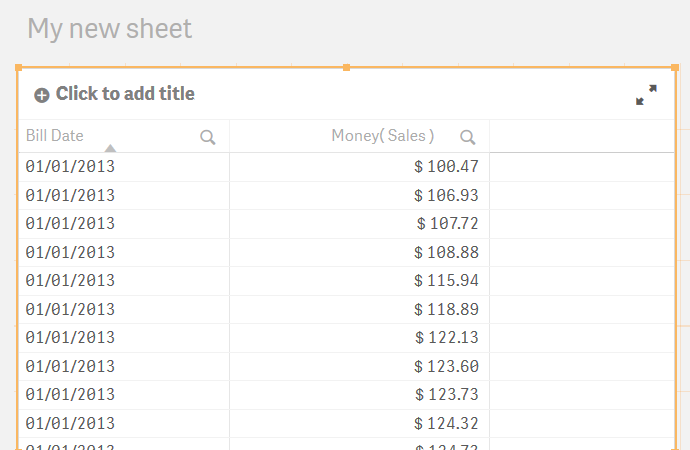Image resolution: width=690 pixels, height=450 pixels.
Task: Click the empty third column header
Action: 582,136
